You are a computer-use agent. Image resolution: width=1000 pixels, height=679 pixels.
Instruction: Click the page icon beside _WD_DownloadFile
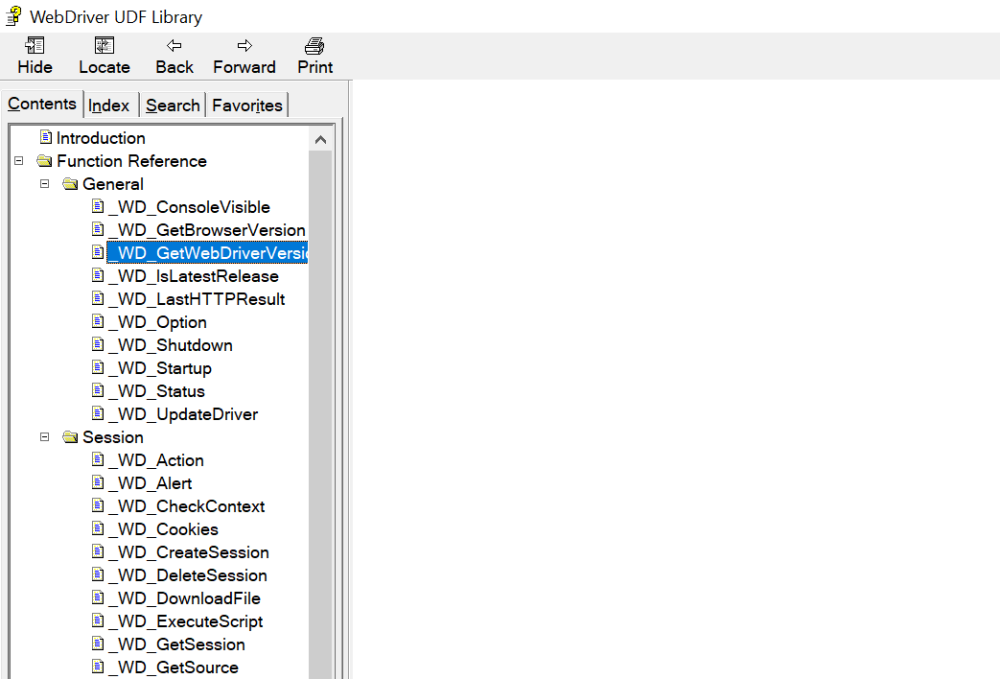(98, 597)
